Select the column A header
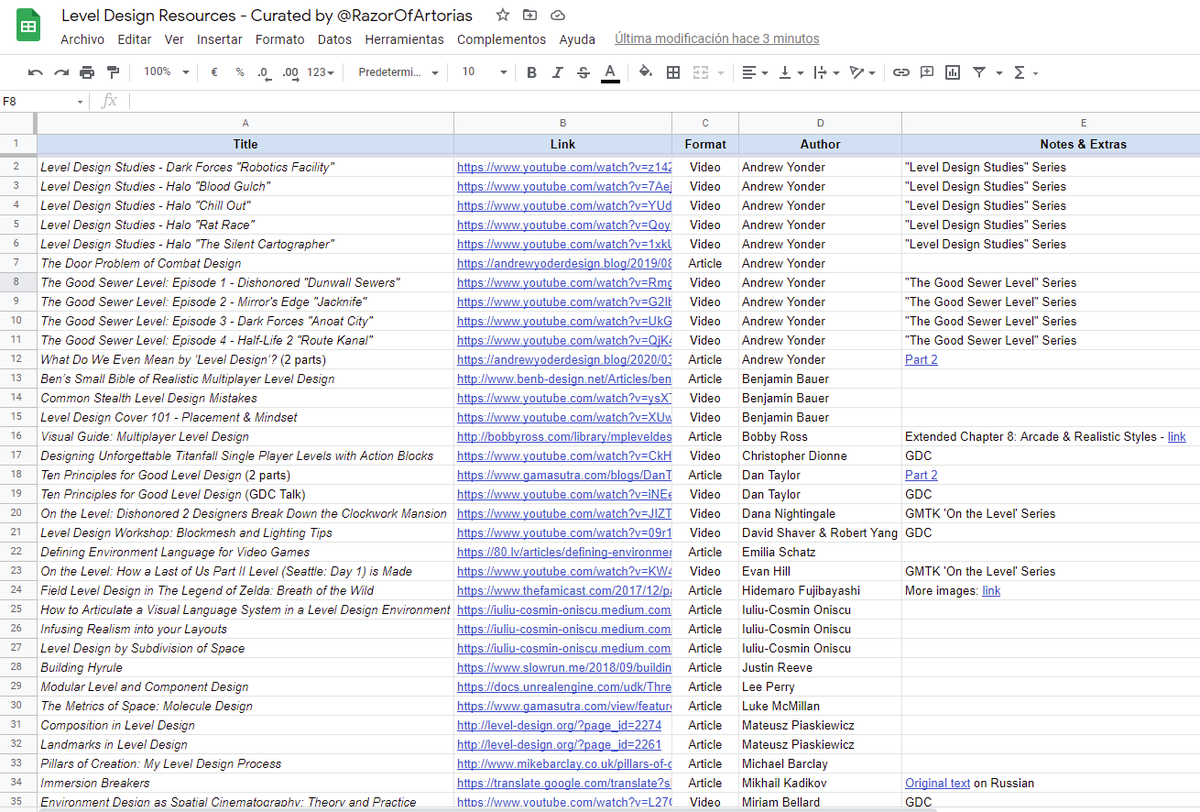 coord(245,123)
